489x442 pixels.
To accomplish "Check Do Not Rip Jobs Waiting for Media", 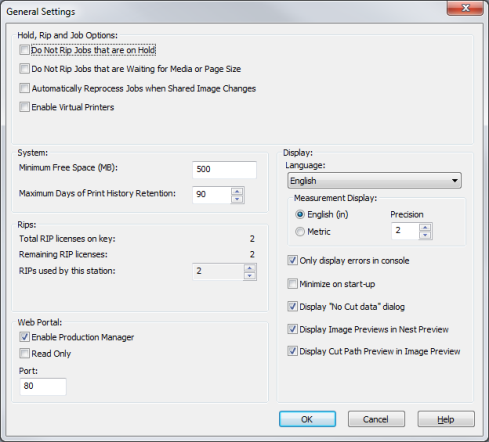I will [24, 69].
